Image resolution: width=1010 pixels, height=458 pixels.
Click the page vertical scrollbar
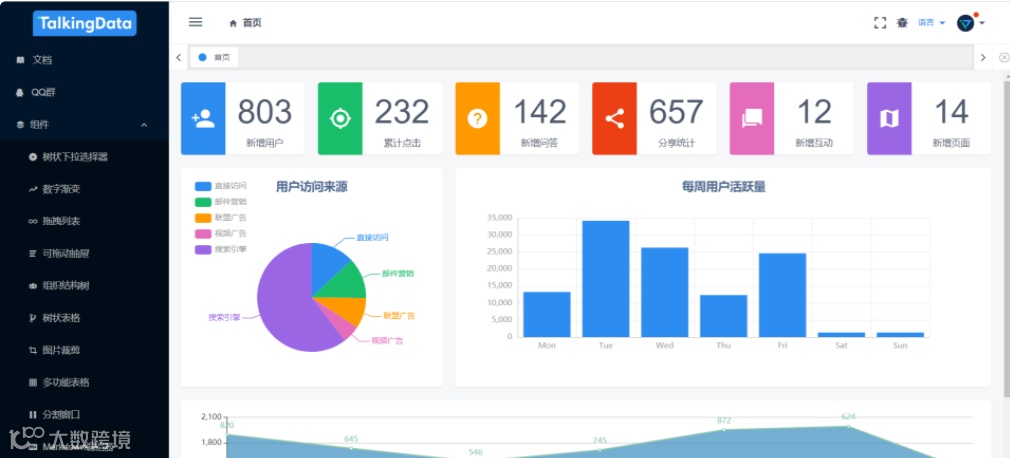point(1007,236)
